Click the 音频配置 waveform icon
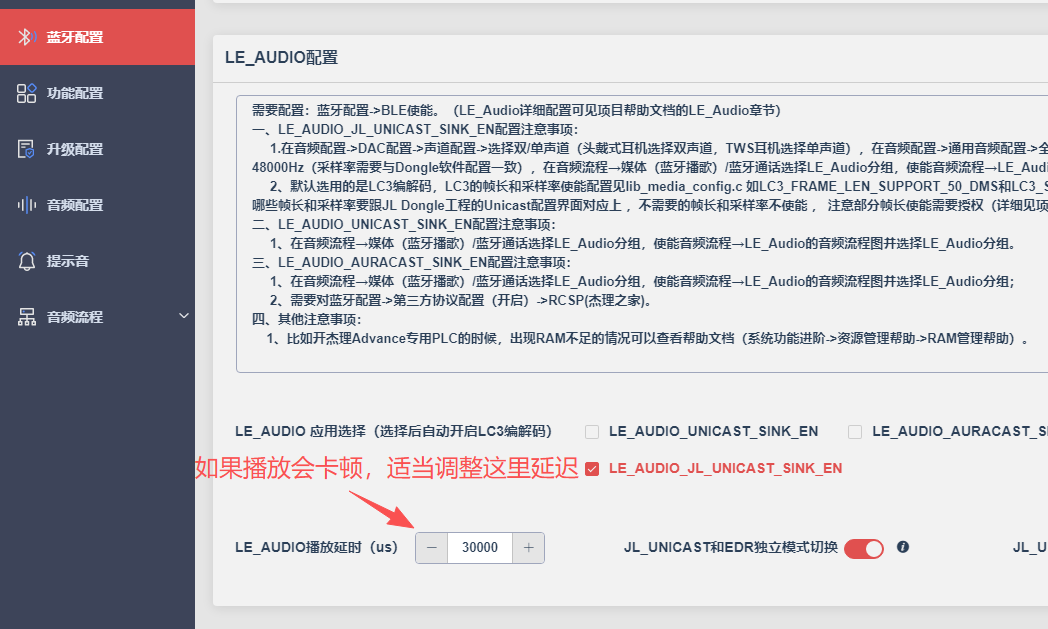The height and width of the screenshot is (629, 1048). 26,205
